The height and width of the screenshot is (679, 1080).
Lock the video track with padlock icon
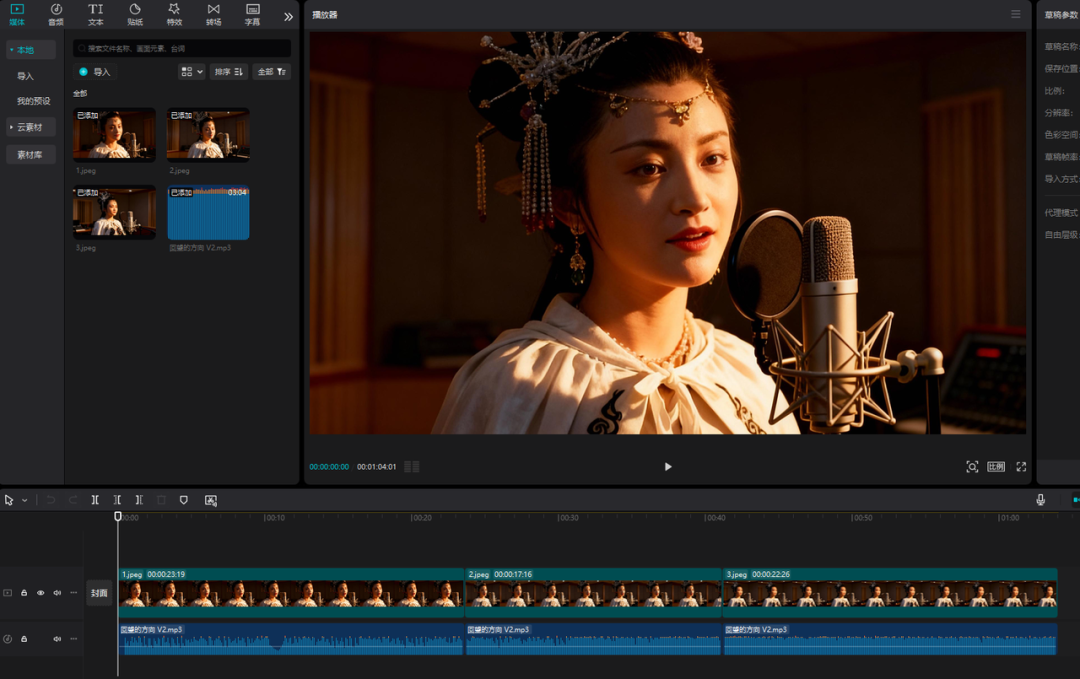point(24,593)
